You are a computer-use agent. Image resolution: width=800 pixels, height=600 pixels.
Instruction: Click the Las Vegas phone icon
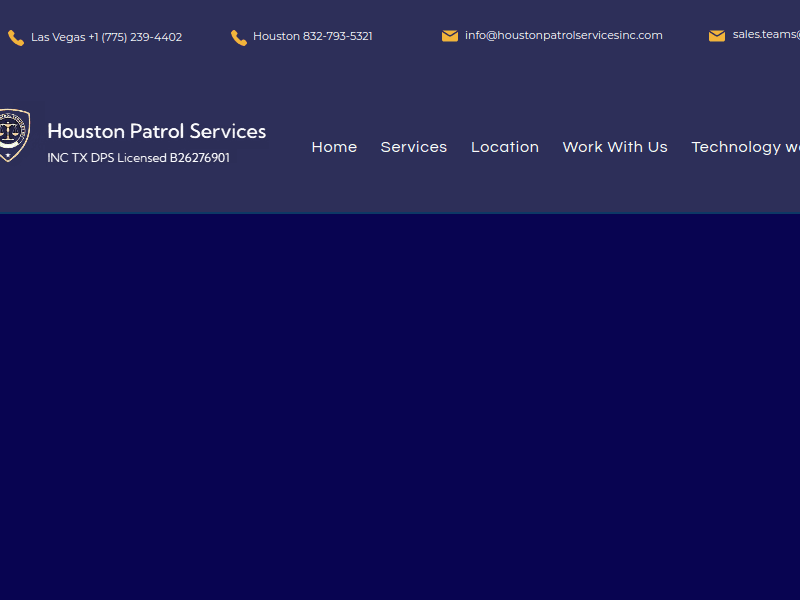point(16,37)
